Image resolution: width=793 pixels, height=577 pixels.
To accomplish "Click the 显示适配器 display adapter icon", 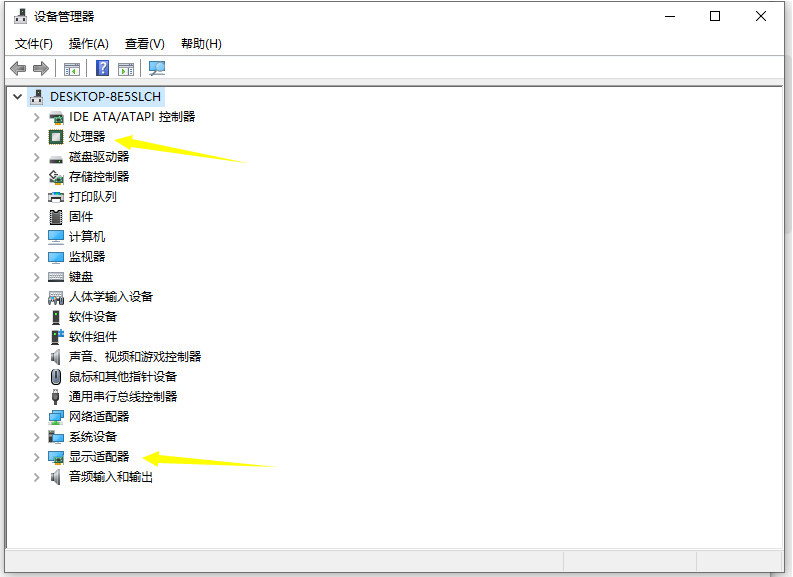I will pos(56,457).
